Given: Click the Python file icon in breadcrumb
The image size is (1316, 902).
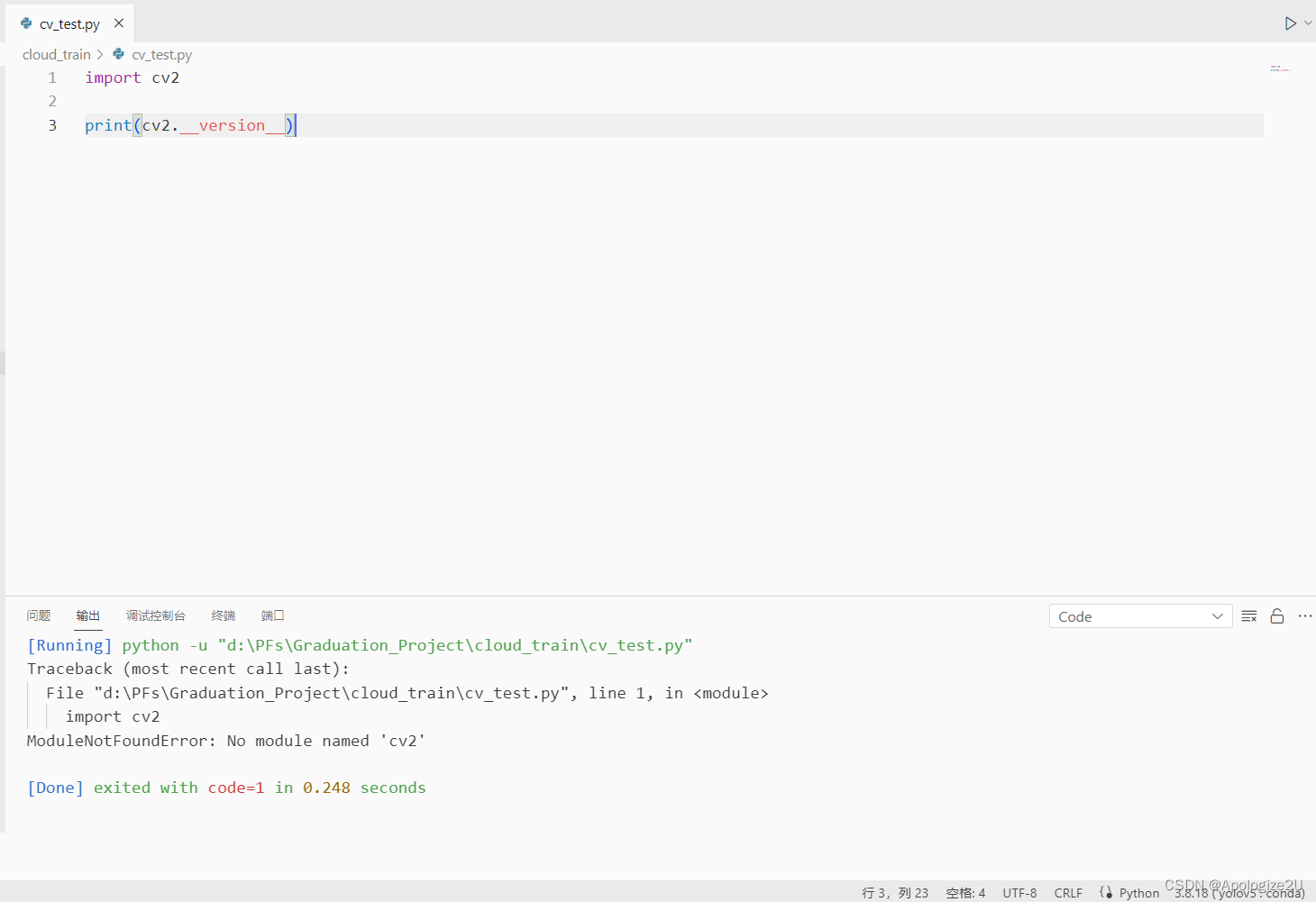Looking at the screenshot, I should click(x=118, y=54).
